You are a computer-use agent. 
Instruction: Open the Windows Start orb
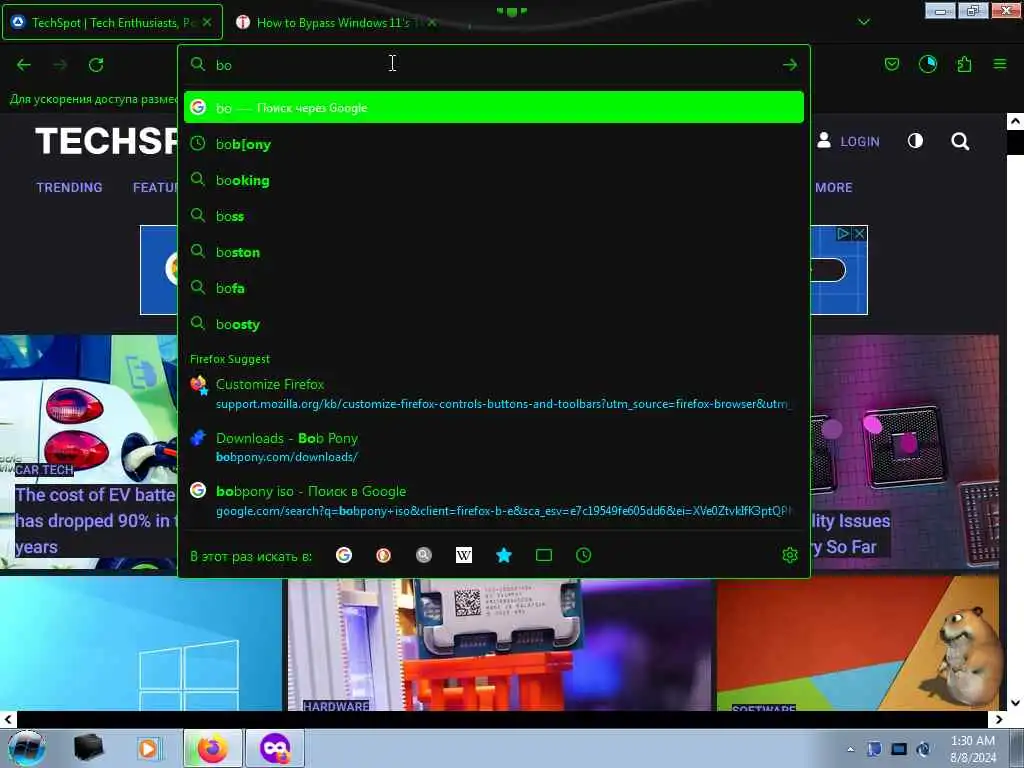coord(27,748)
